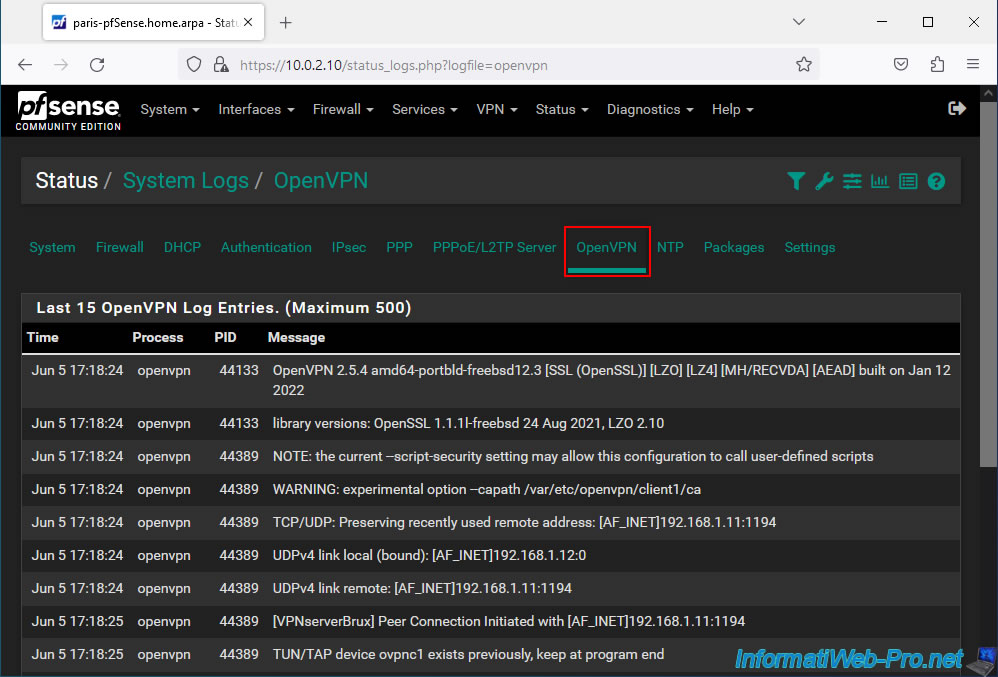List all tabs dropdown chevron
Viewport: 998px width, 677px height.
click(799, 22)
